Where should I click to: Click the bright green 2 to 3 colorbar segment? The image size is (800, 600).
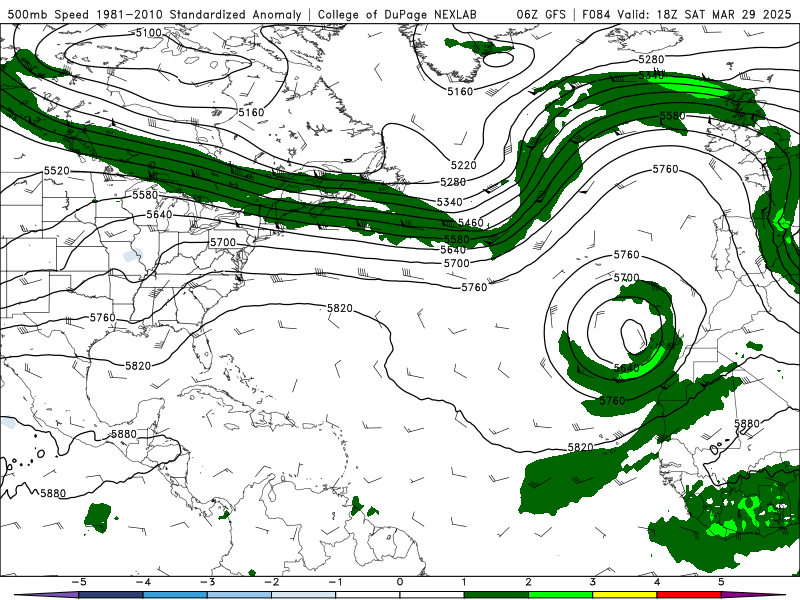click(560, 595)
